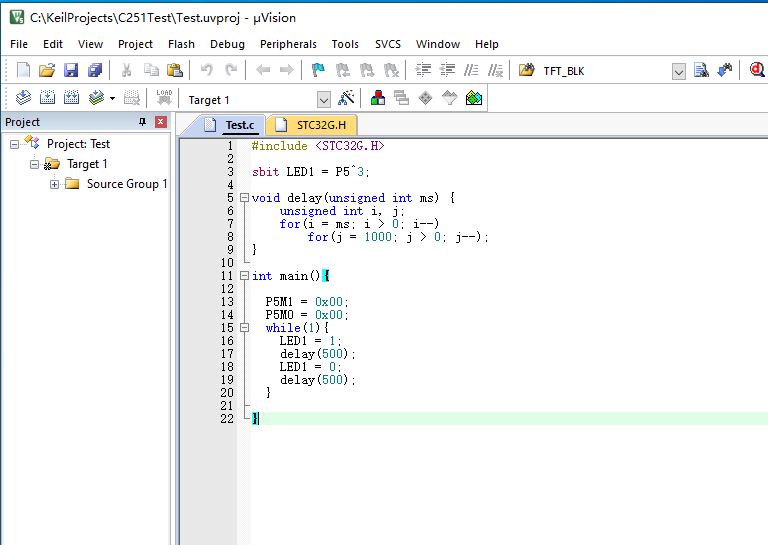Stop build icon
The width and height of the screenshot is (768, 545).
tap(131, 98)
